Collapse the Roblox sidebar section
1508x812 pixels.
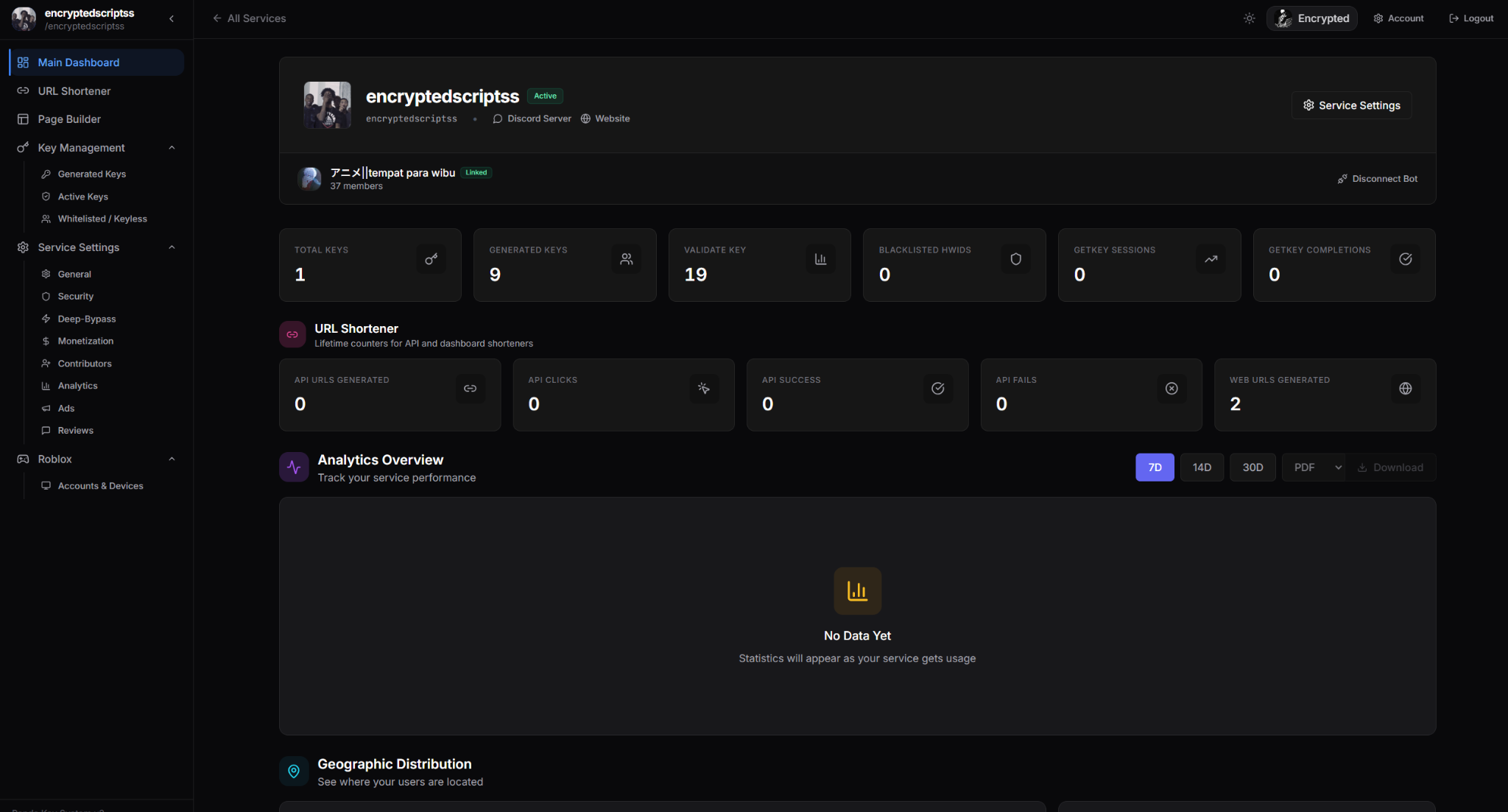[172, 459]
